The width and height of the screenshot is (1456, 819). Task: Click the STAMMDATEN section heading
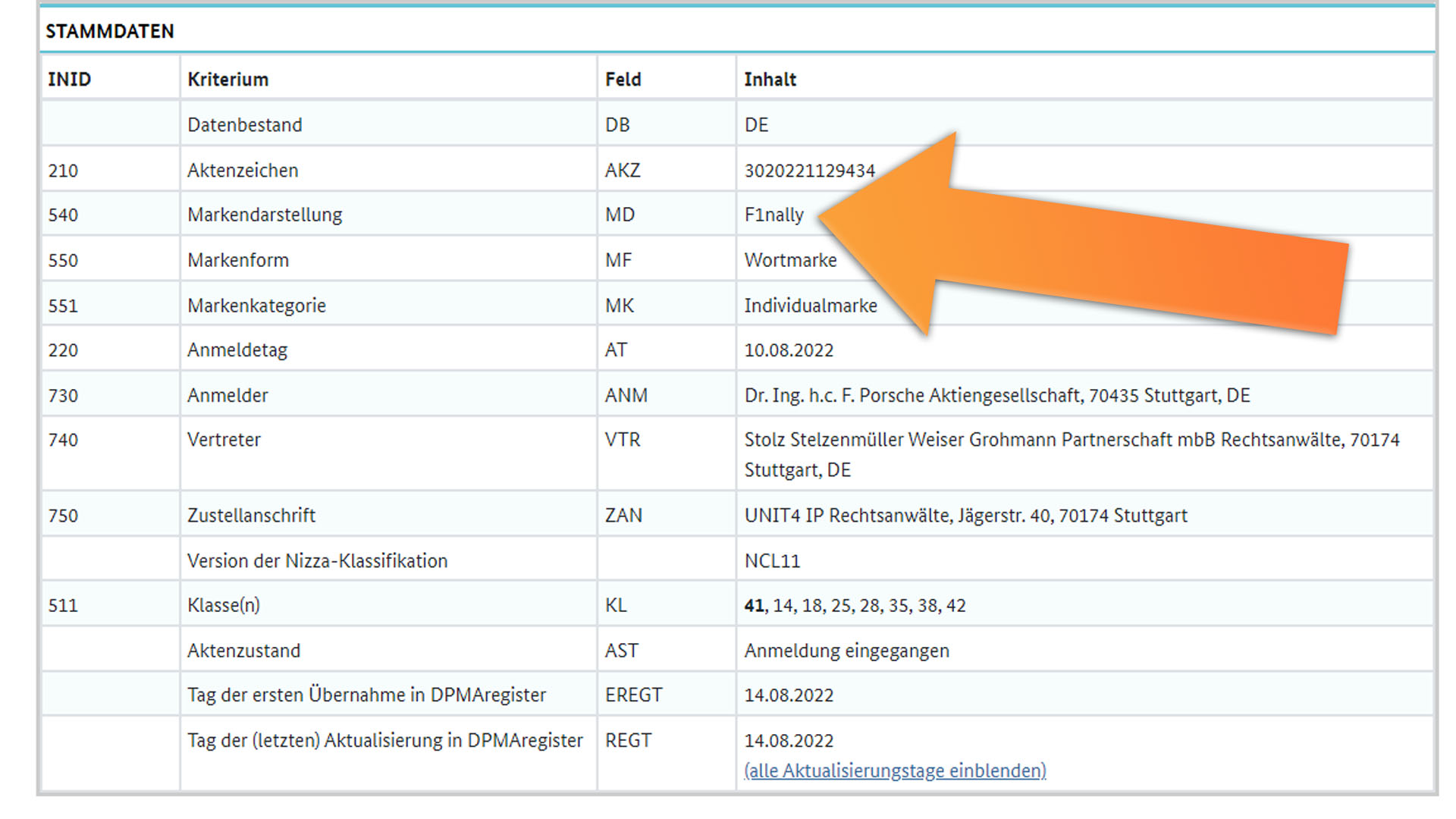pyautogui.click(x=110, y=31)
